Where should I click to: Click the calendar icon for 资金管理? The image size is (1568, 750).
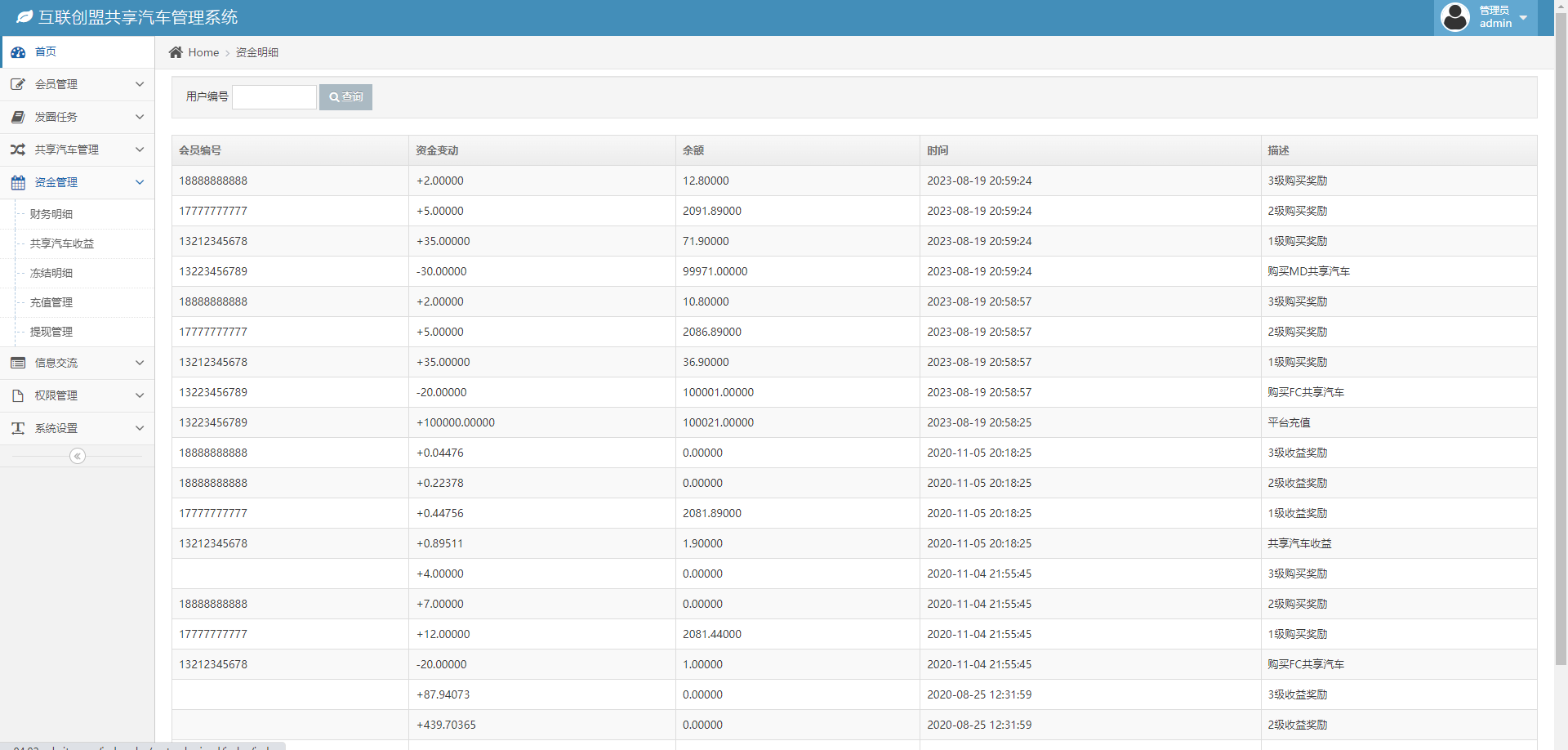point(18,182)
